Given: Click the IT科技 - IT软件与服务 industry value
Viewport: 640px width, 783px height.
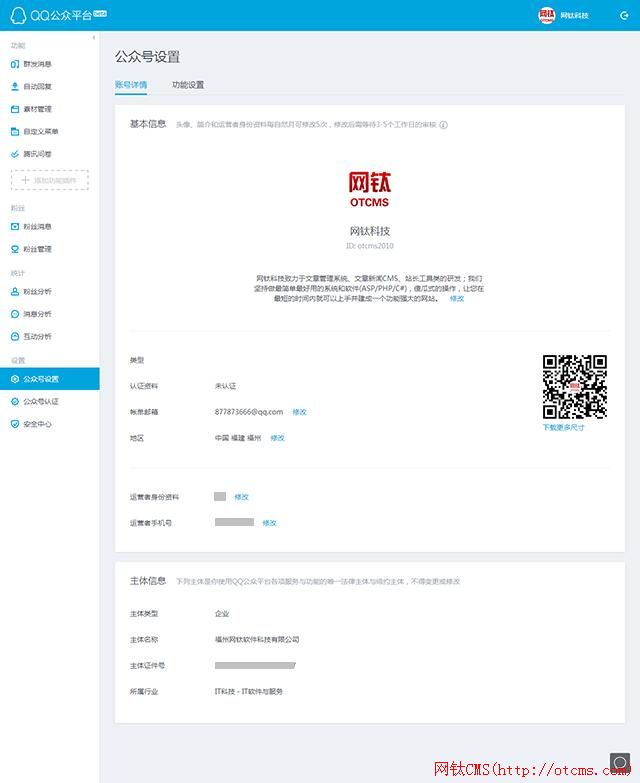Looking at the screenshot, I should [x=249, y=692].
